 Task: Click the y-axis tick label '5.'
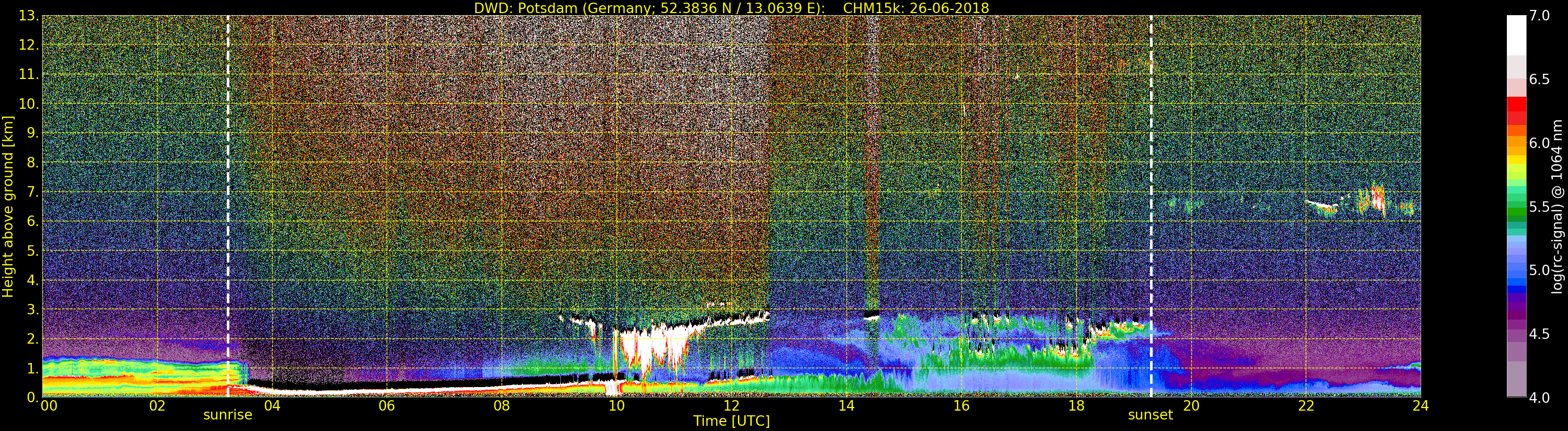pos(33,251)
